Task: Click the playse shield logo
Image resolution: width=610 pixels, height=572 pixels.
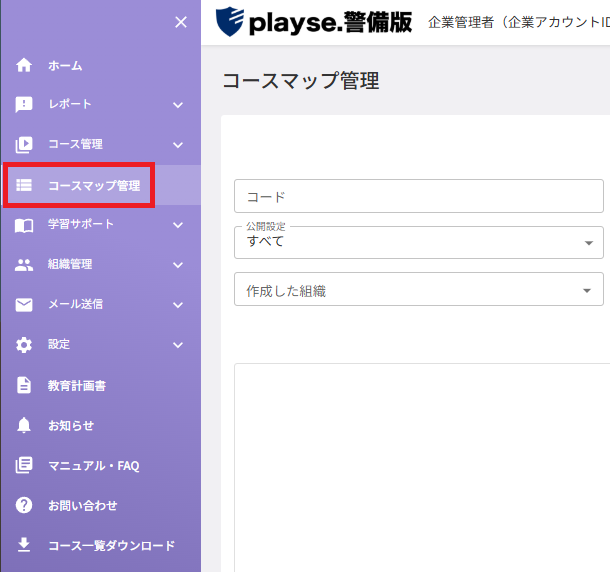Action: (230, 22)
